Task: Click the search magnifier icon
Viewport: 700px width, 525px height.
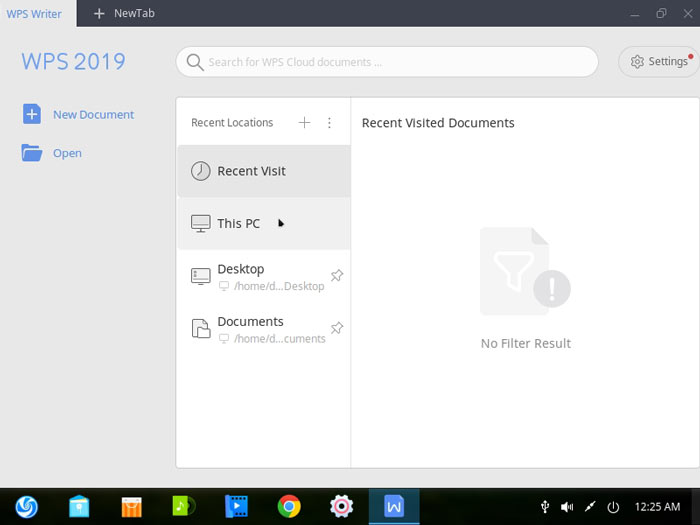Action: 195,62
